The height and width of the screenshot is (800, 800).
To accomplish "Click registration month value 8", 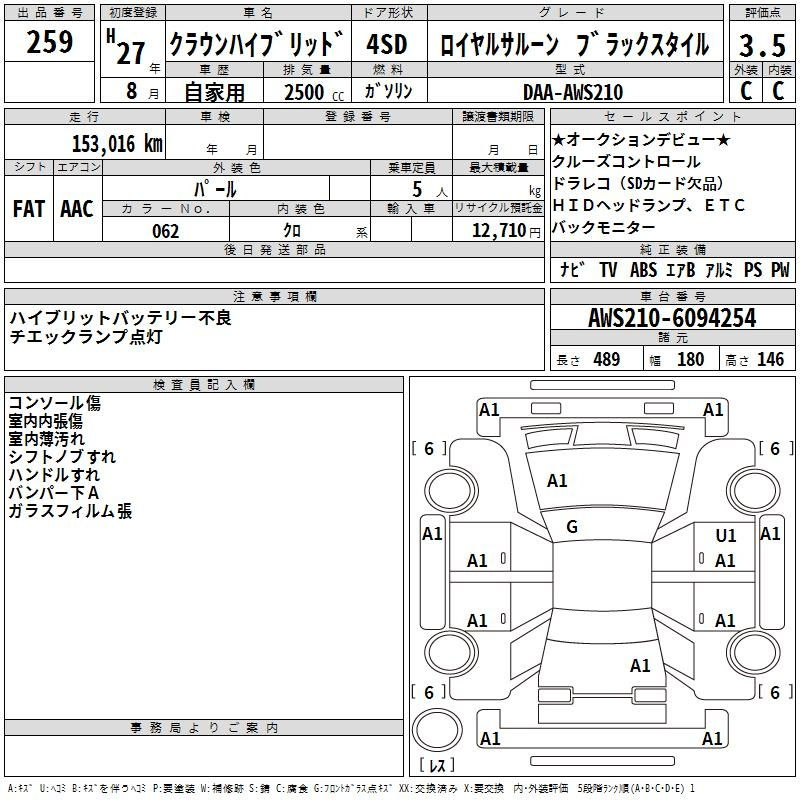I will coord(132,91).
